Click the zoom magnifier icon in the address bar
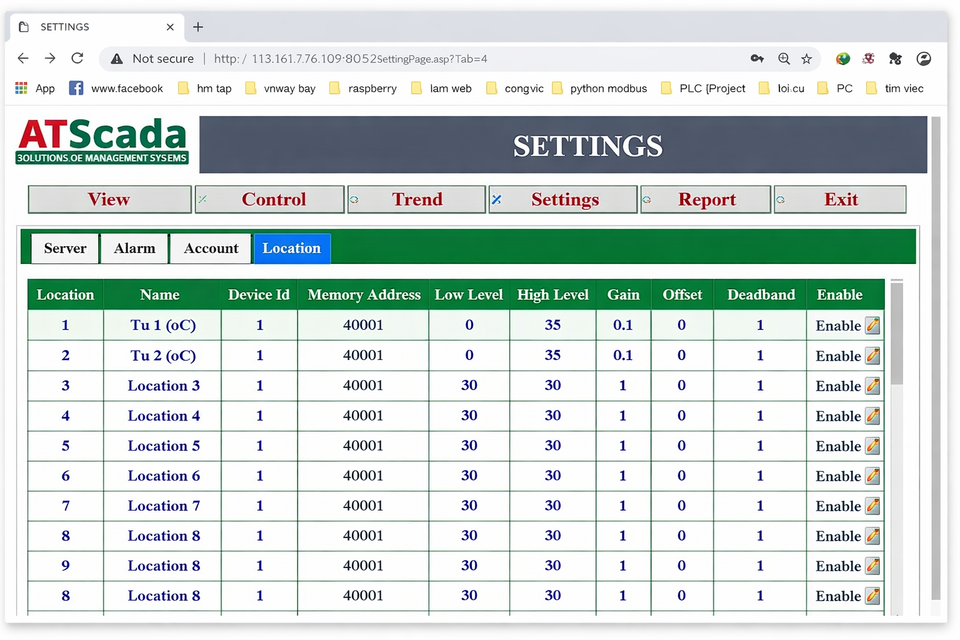 783,59
